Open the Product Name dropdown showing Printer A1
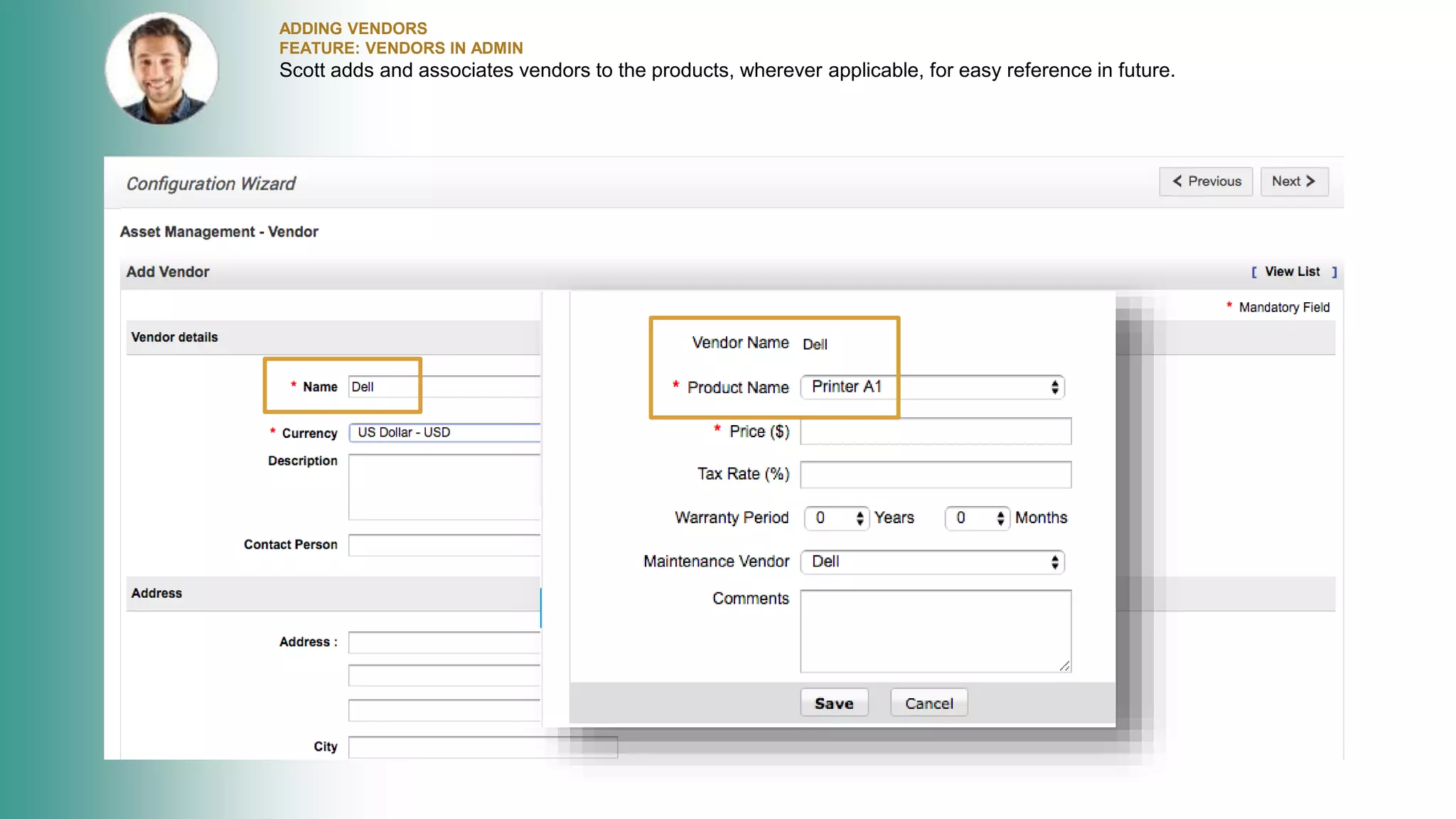The width and height of the screenshot is (1456, 819). point(932,387)
